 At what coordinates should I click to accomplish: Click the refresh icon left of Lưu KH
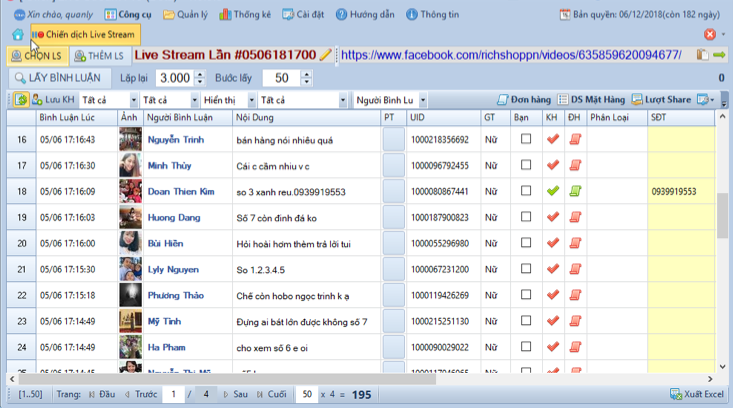(x=20, y=100)
